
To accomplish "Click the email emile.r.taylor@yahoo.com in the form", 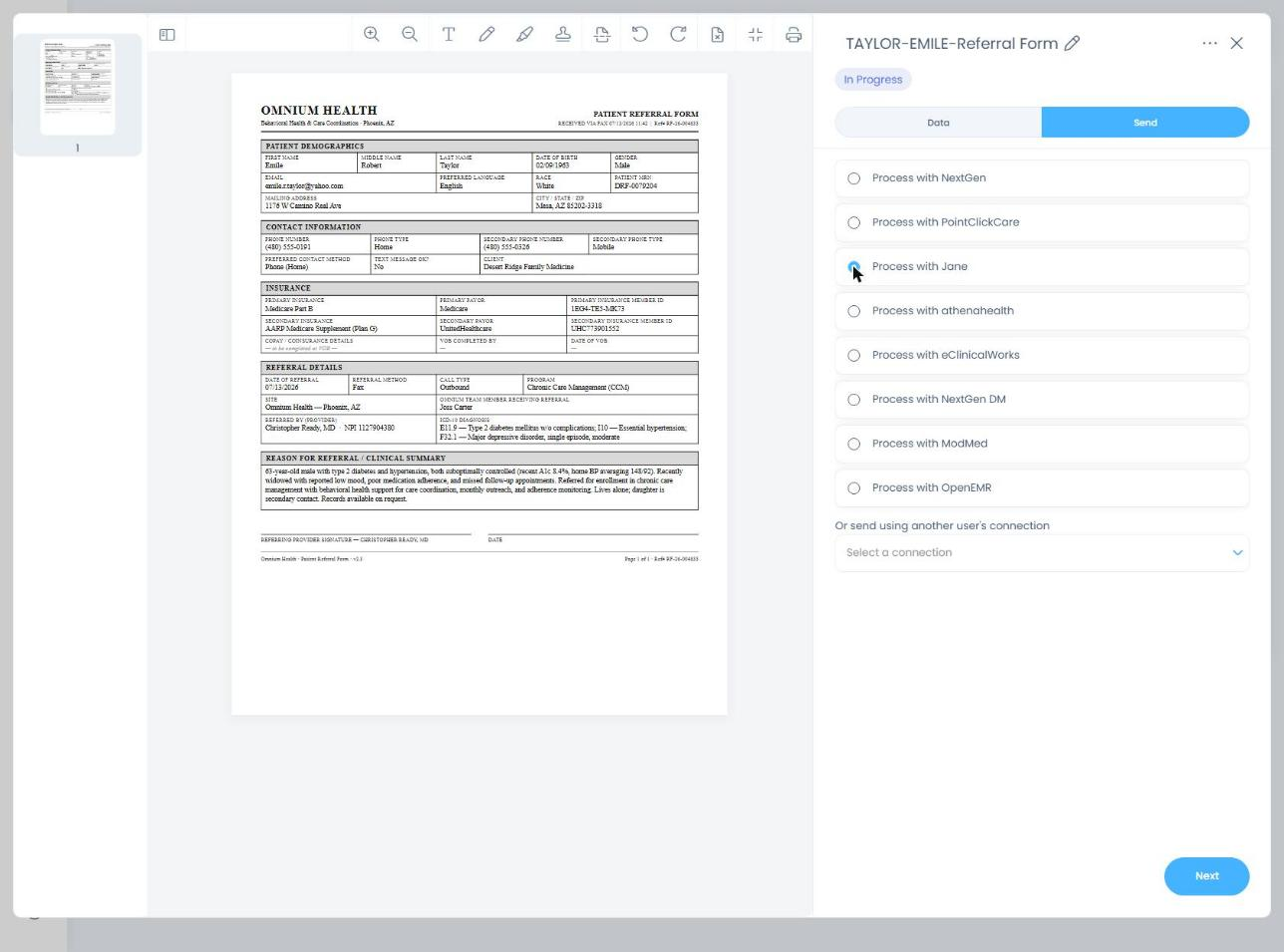I will (x=304, y=185).
